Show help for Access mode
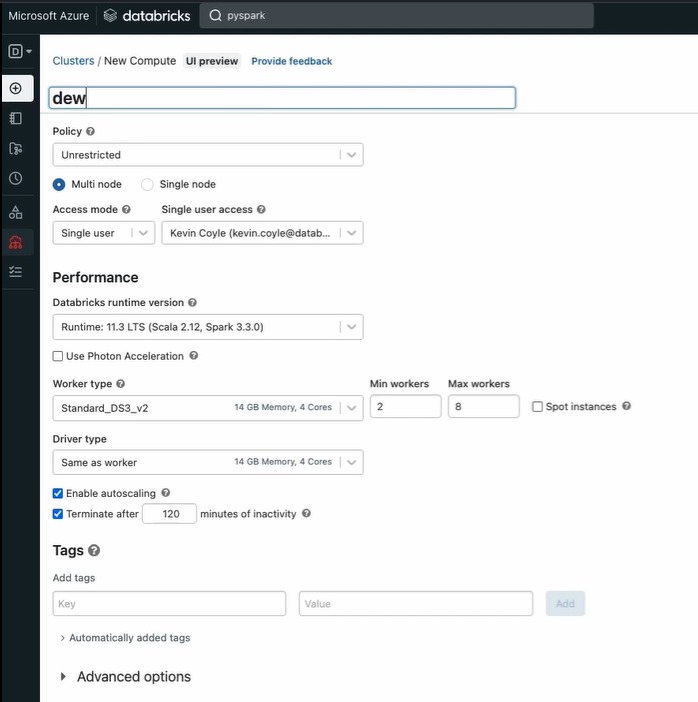Image resolution: width=698 pixels, height=702 pixels. click(126, 209)
